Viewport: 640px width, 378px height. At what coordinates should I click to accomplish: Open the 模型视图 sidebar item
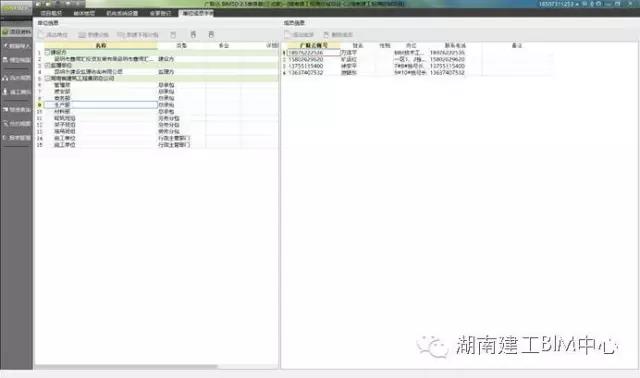[17, 60]
